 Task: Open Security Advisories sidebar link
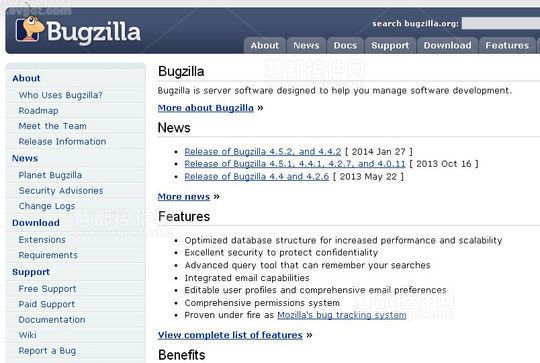coord(61,191)
